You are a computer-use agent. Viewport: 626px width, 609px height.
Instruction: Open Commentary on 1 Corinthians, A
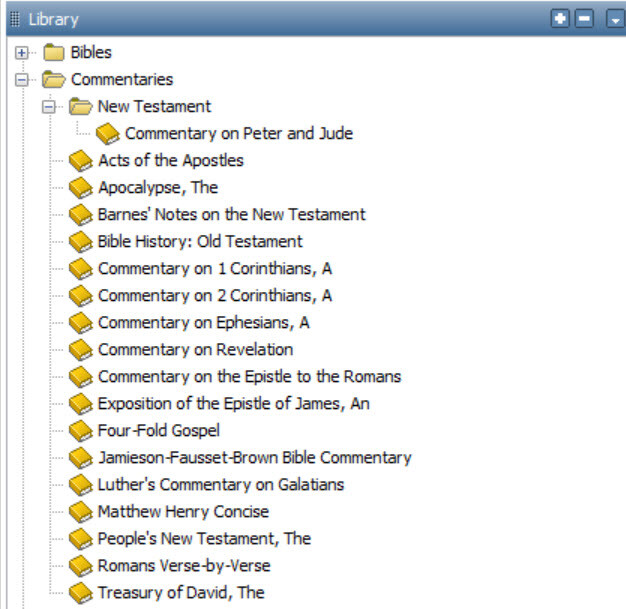(215, 269)
